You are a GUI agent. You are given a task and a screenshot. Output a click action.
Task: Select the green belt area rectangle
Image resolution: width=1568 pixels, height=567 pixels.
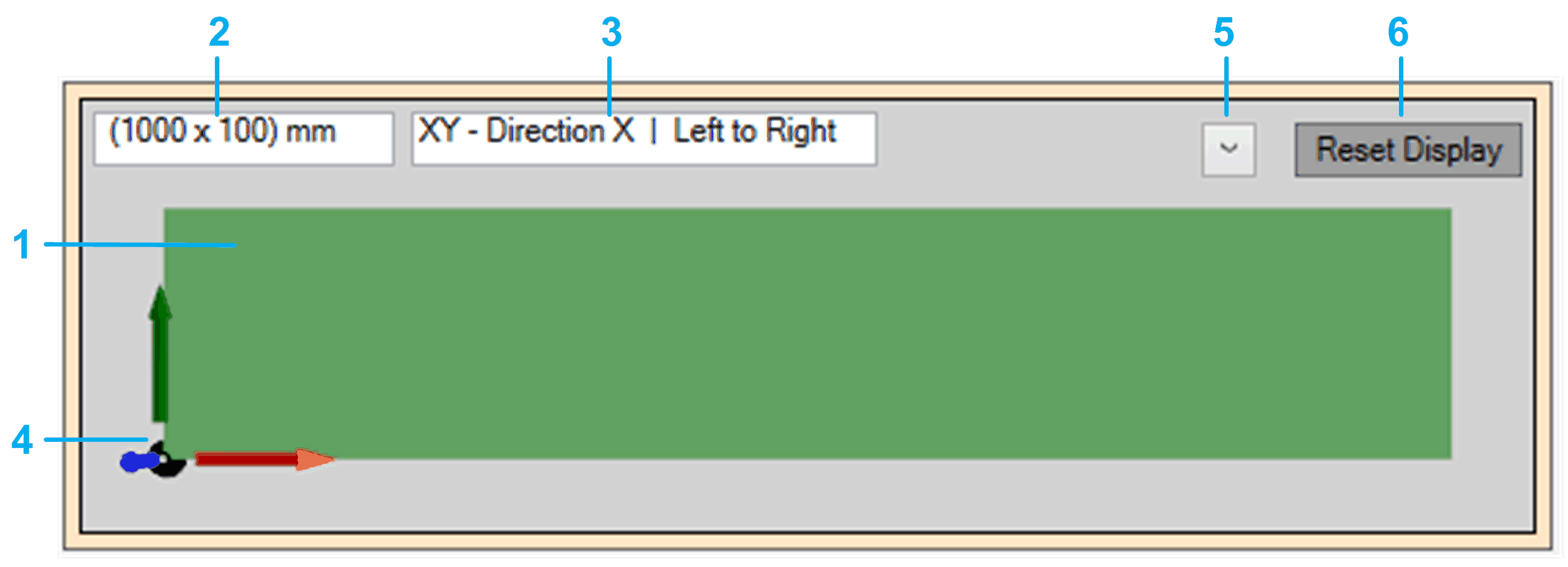pyautogui.click(x=807, y=333)
